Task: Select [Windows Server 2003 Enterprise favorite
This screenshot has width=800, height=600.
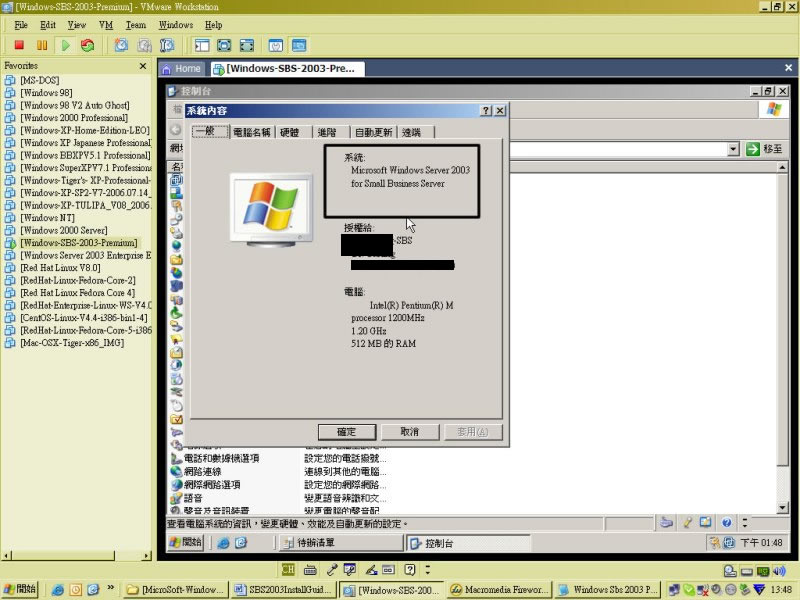Action: tap(85, 255)
